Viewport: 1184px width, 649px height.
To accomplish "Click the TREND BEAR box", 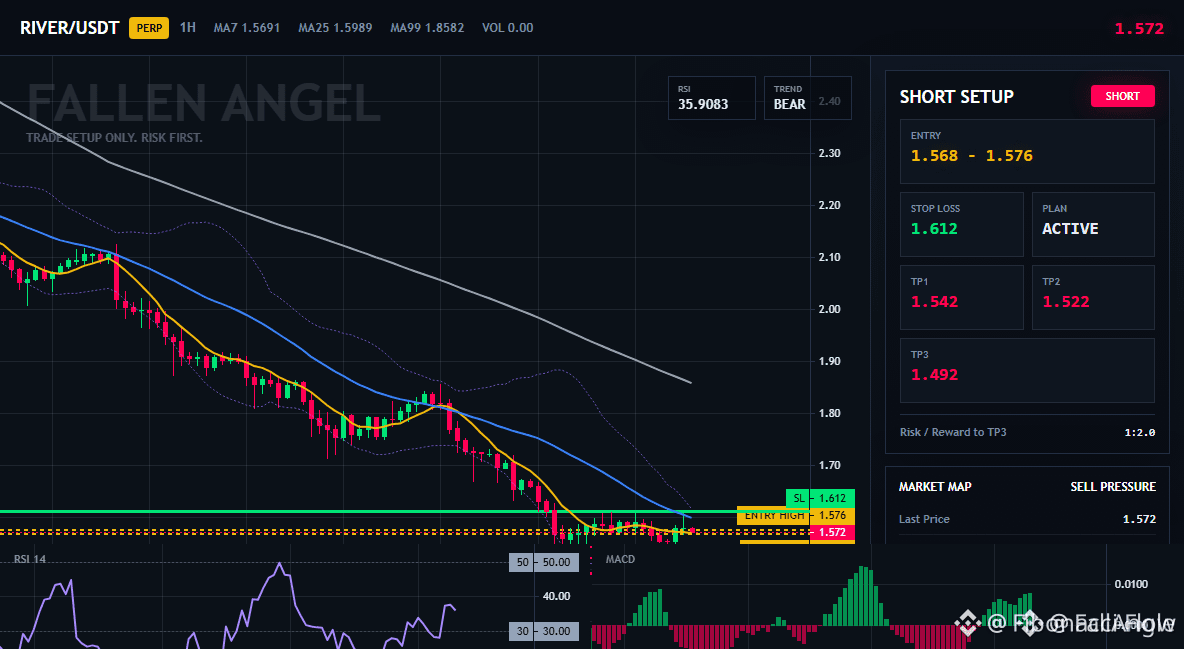I will (x=807, y=97).
